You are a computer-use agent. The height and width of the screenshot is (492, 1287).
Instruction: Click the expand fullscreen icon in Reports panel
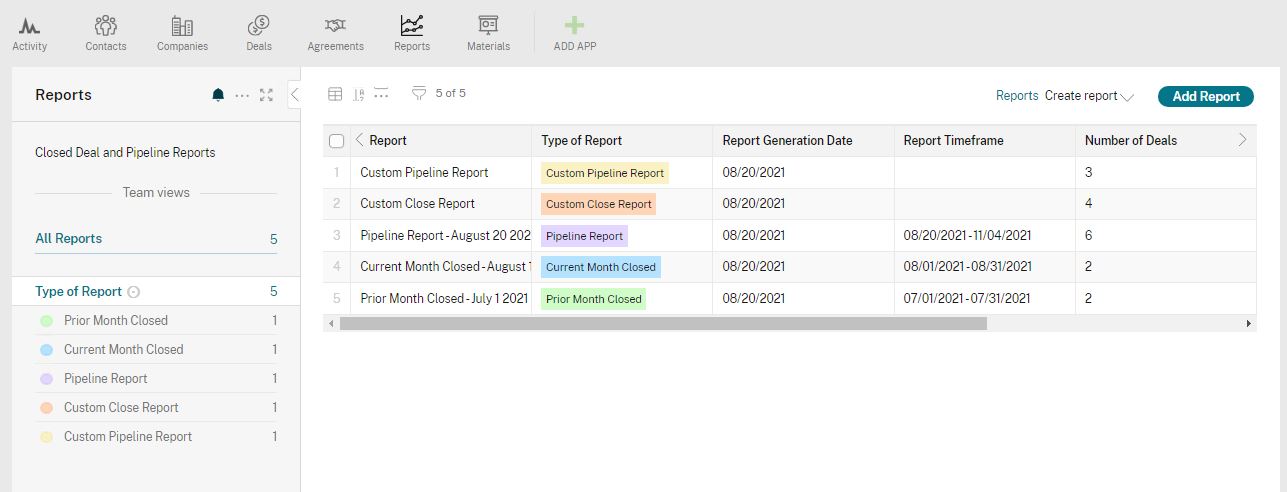pyautogui.click(x=266, y=95)
